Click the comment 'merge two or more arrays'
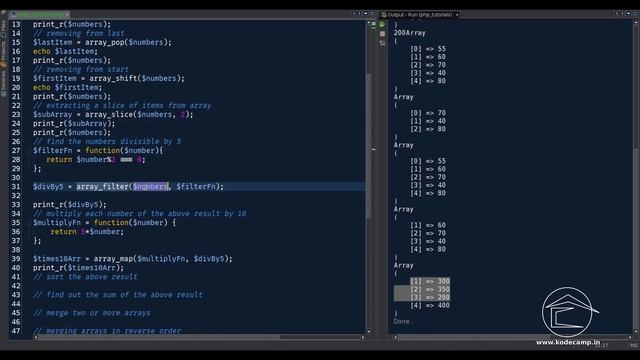 click(x=92, y=313)
